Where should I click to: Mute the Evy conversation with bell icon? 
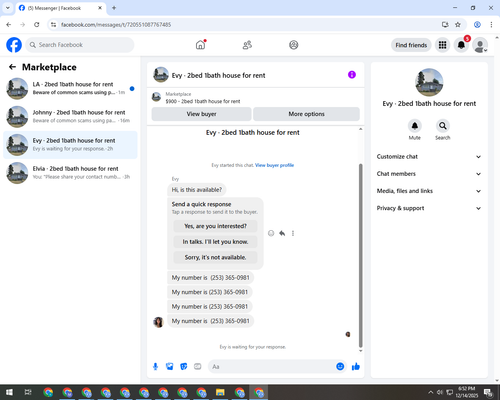point(414,126)
